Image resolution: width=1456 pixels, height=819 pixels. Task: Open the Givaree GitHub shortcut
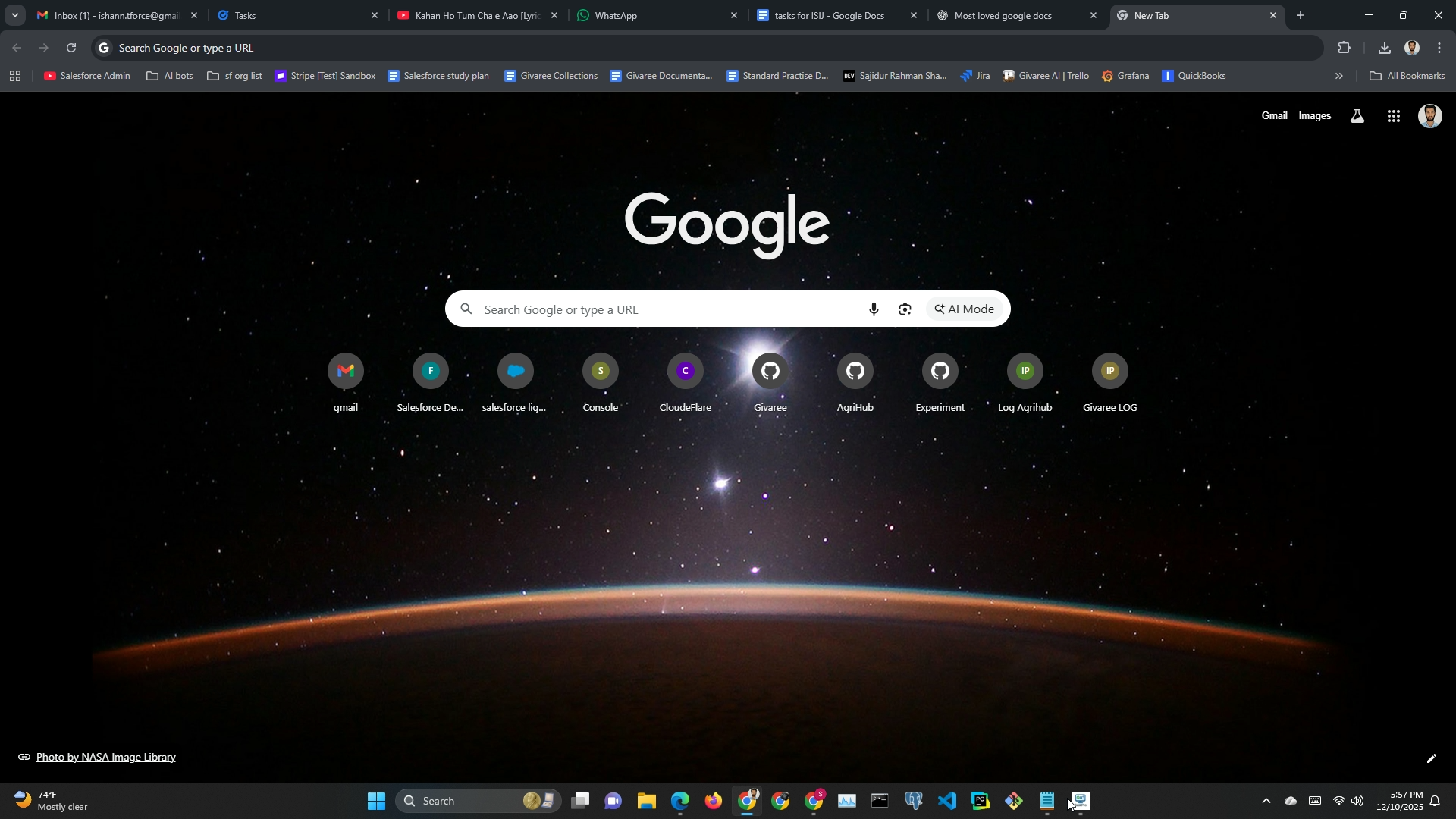[x=770, y=372]
